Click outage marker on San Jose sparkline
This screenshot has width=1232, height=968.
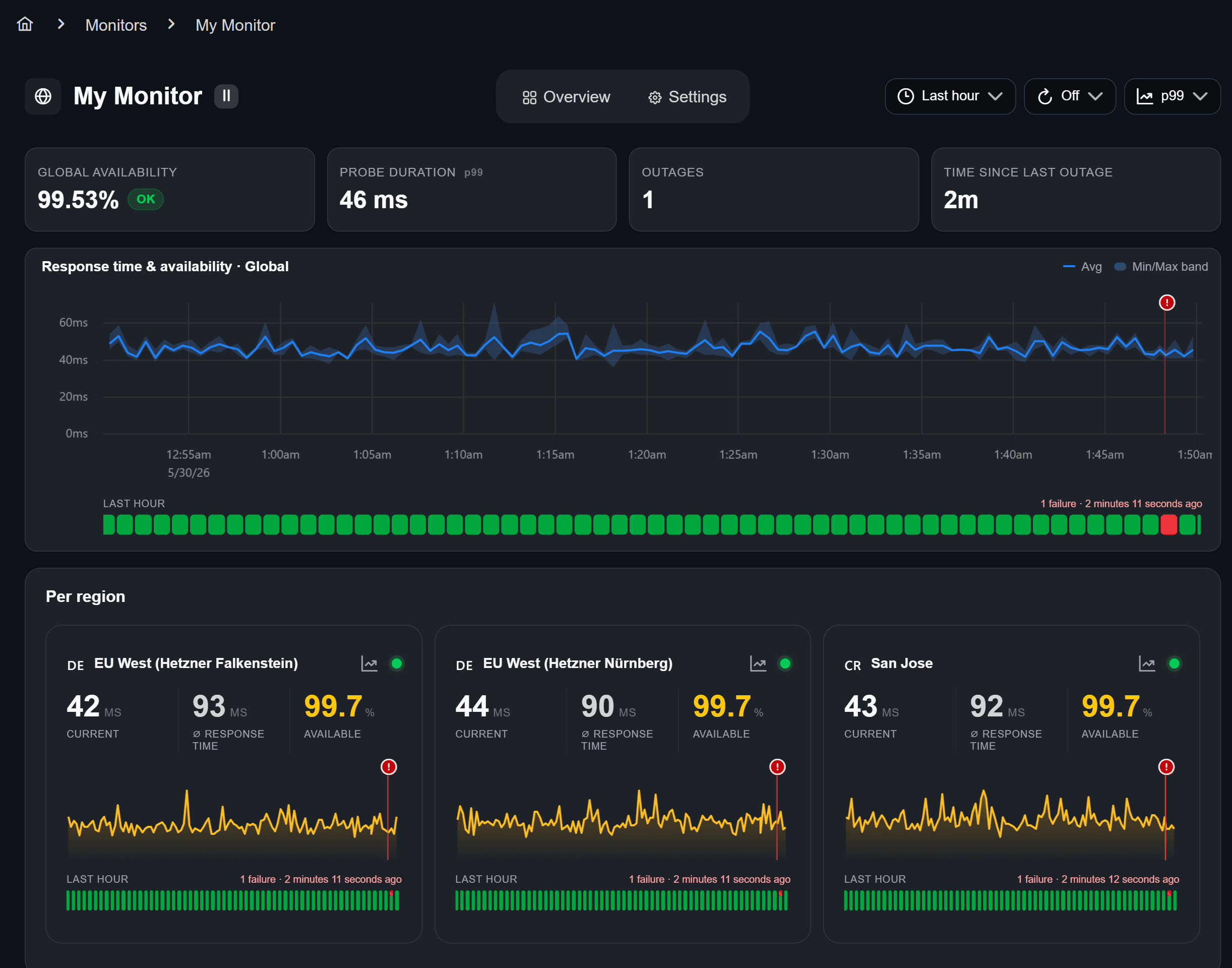click(x=1165, y=767)
